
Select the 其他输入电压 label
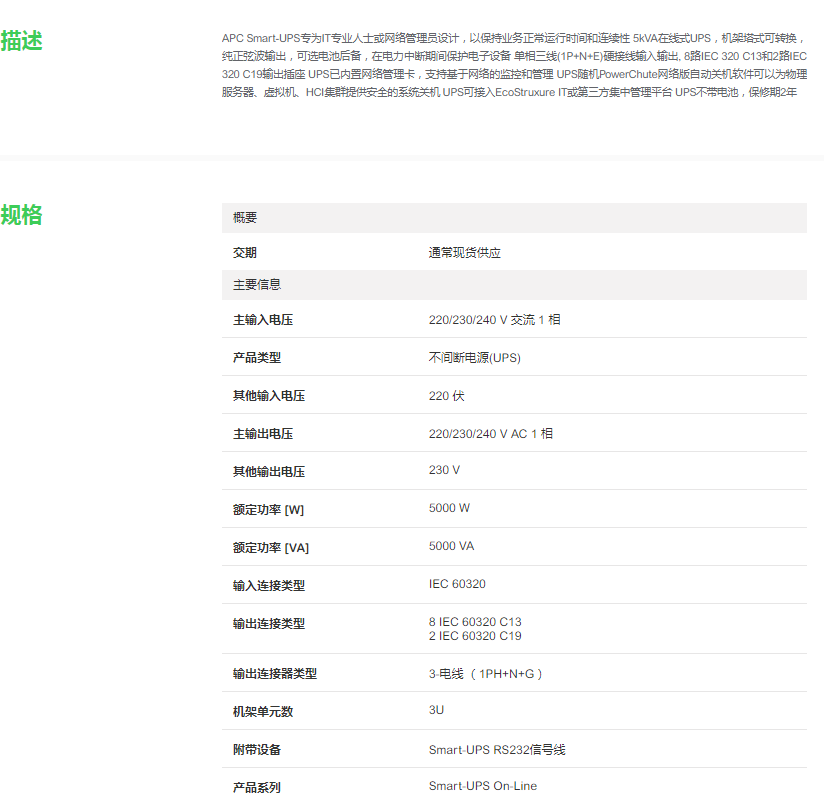(x=269, y=396)
